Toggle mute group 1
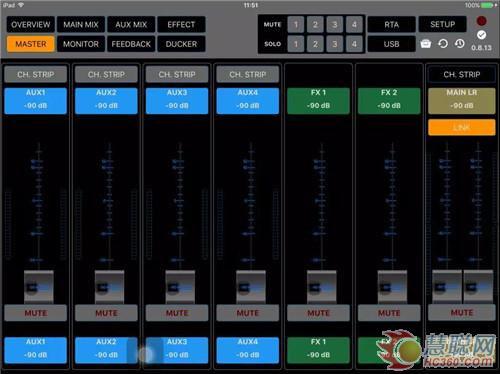Image resolution: width=500 pixels, height=374 pixels. click(x=295, y=24)
